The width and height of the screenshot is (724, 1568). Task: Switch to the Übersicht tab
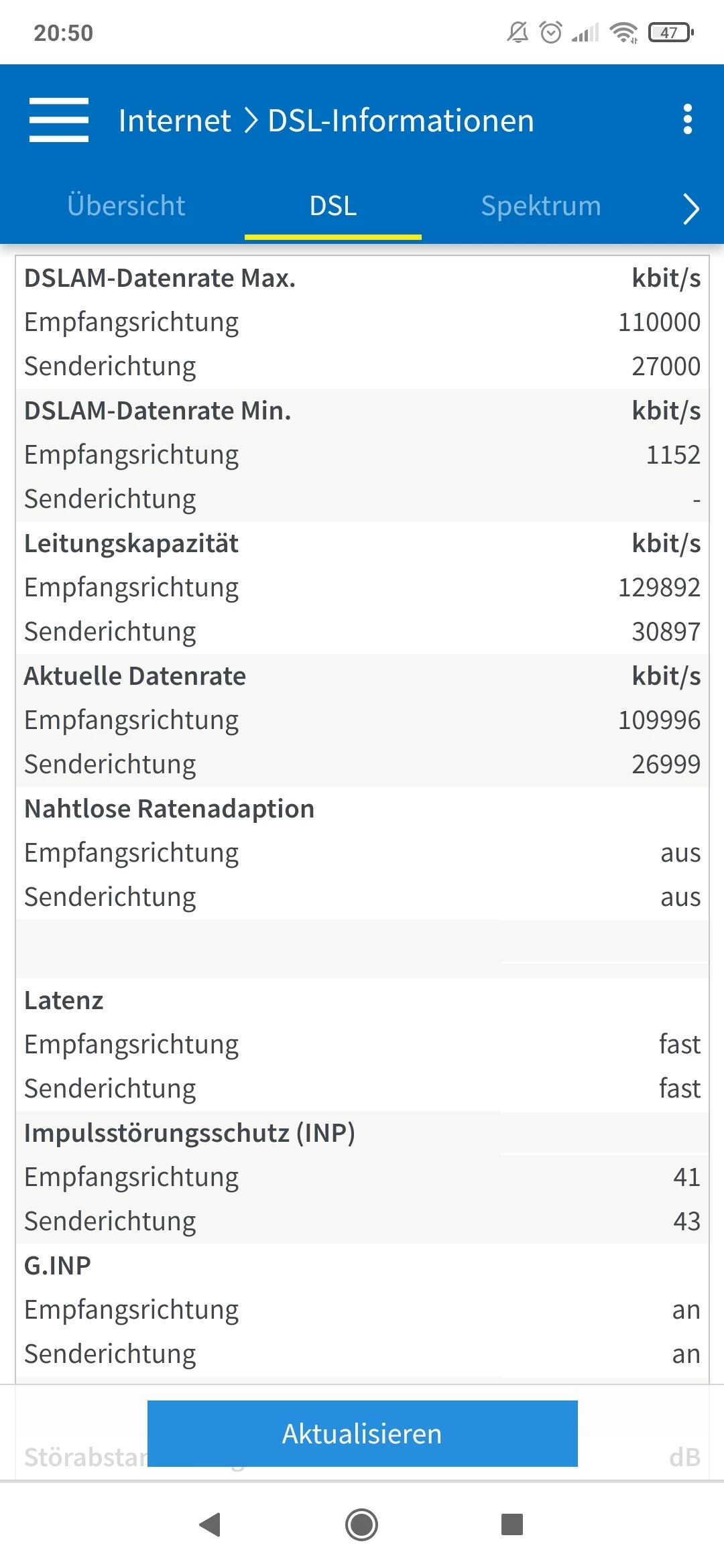pyautogui.click(x=126, y=206)
